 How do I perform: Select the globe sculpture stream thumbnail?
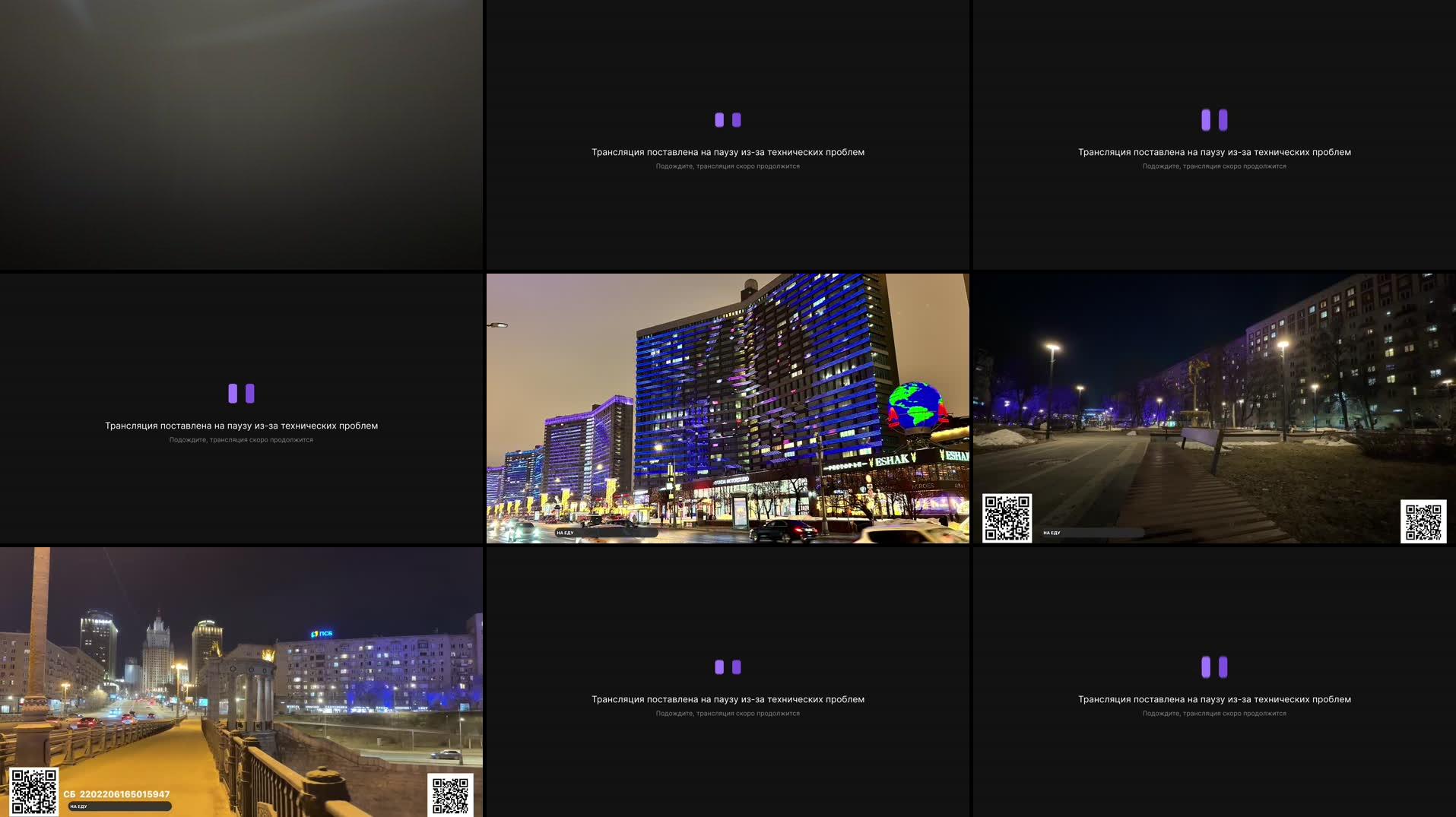728,408
